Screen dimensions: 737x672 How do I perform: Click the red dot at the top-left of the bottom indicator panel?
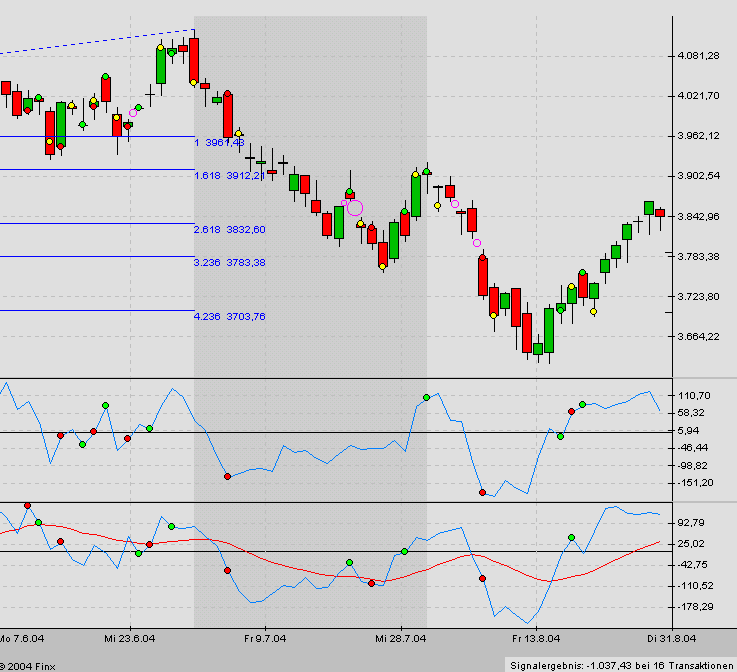click(27, 506)
